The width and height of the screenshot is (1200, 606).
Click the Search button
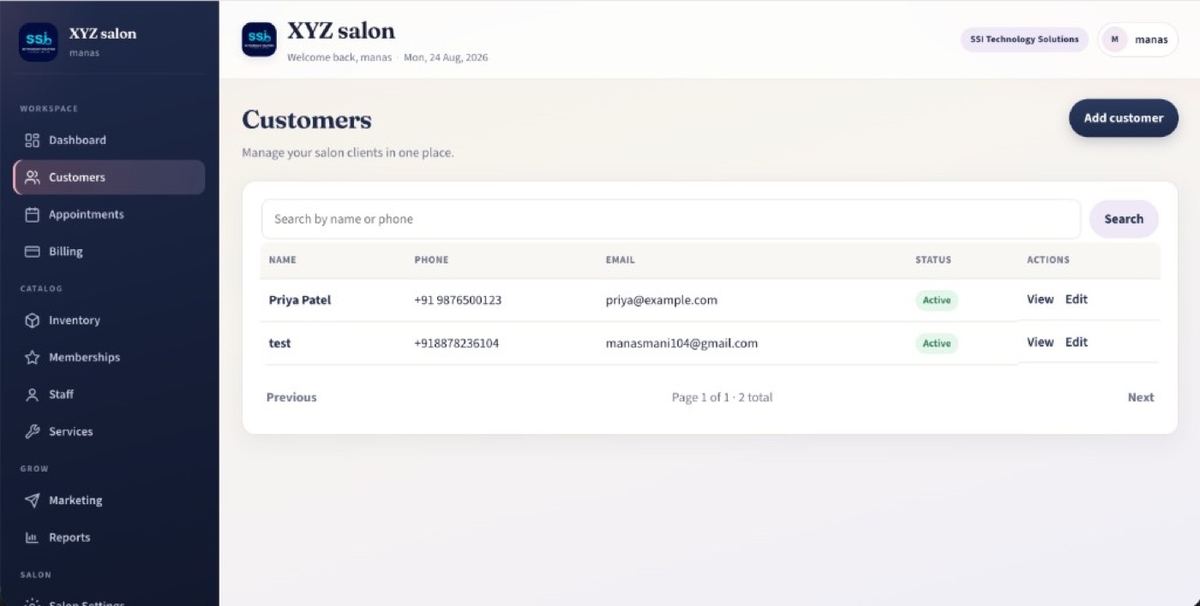point(1123,219)
